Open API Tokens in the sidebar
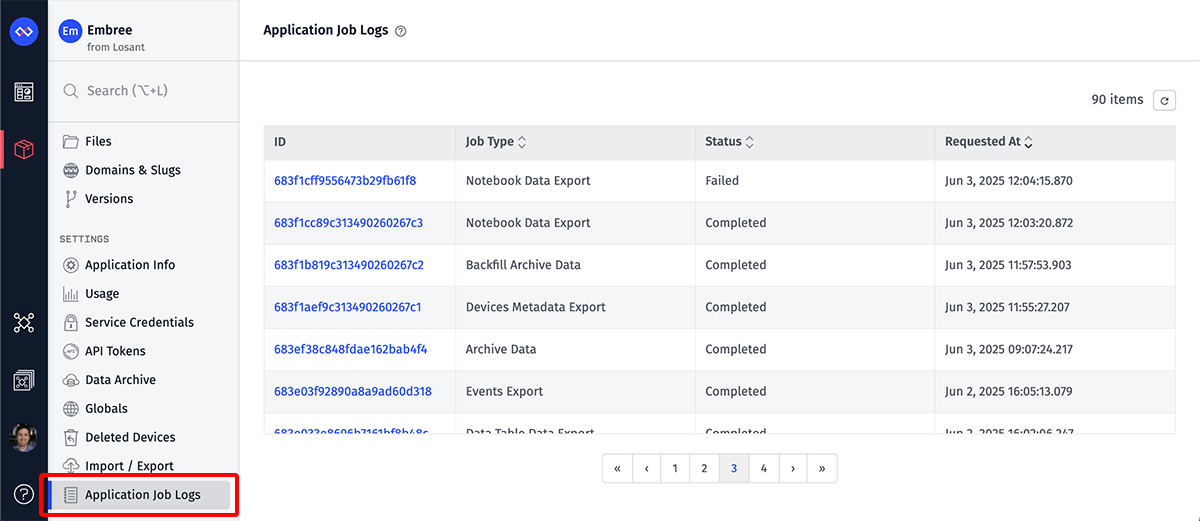The image size is (1200, 521). pos(115,351)
